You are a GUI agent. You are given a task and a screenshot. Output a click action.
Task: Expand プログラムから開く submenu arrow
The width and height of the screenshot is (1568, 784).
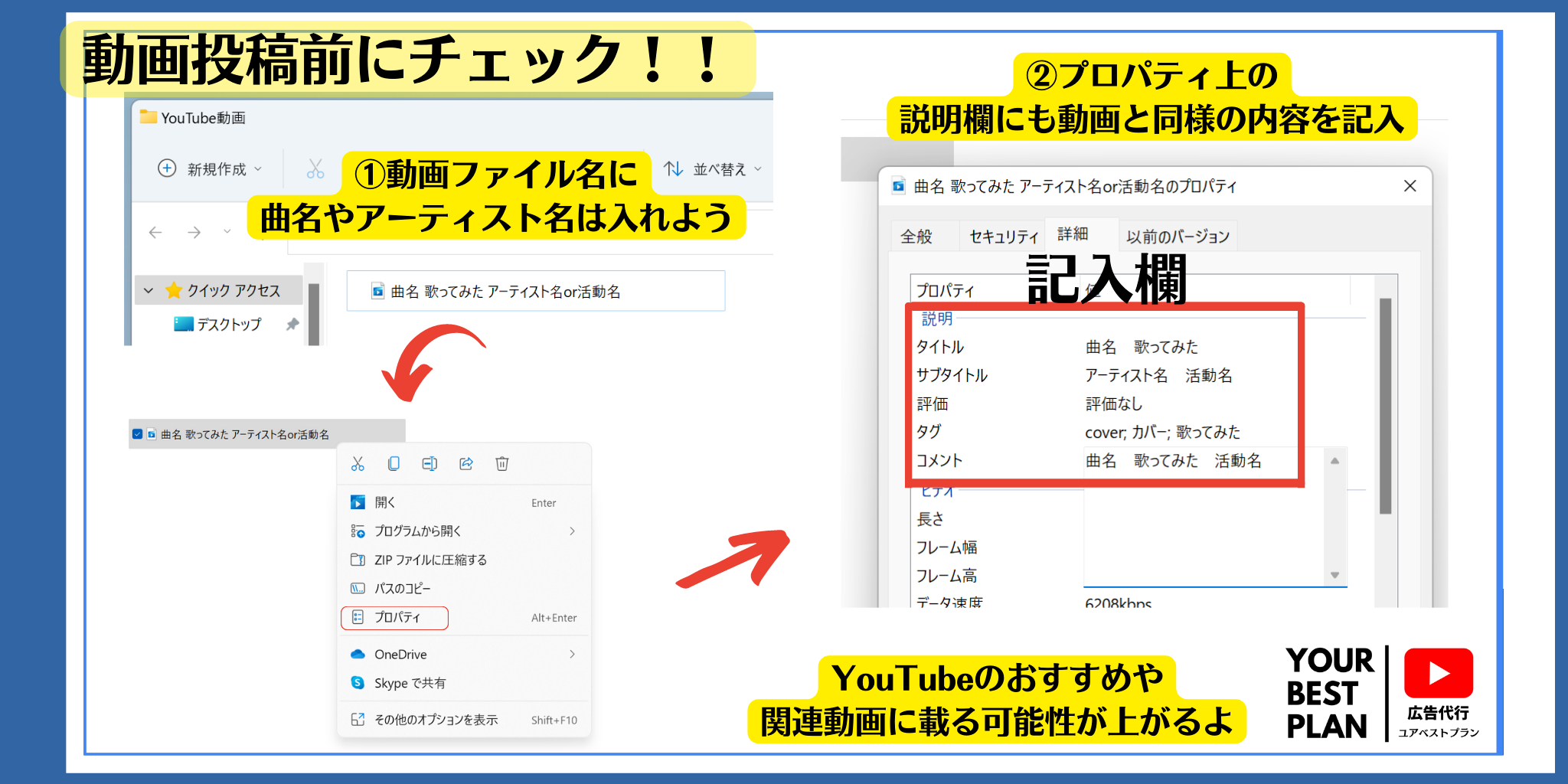[572, 531]
